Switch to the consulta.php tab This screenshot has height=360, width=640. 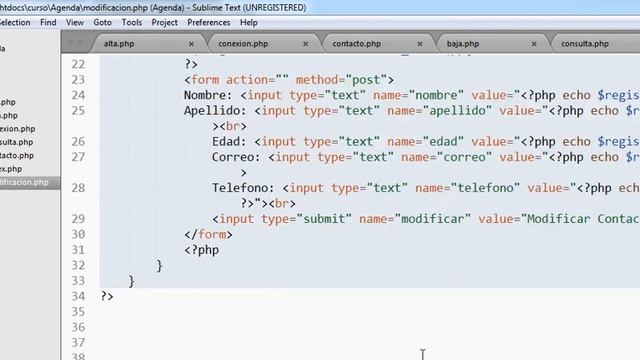tap(585, 44)
